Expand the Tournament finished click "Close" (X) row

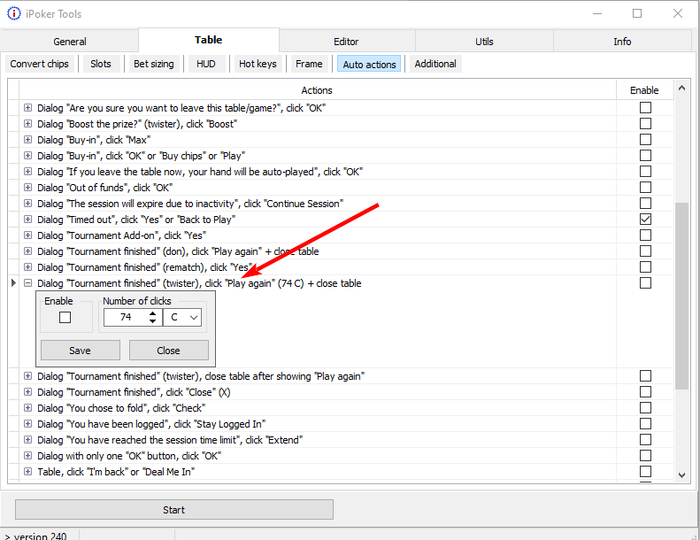(28, 392)
